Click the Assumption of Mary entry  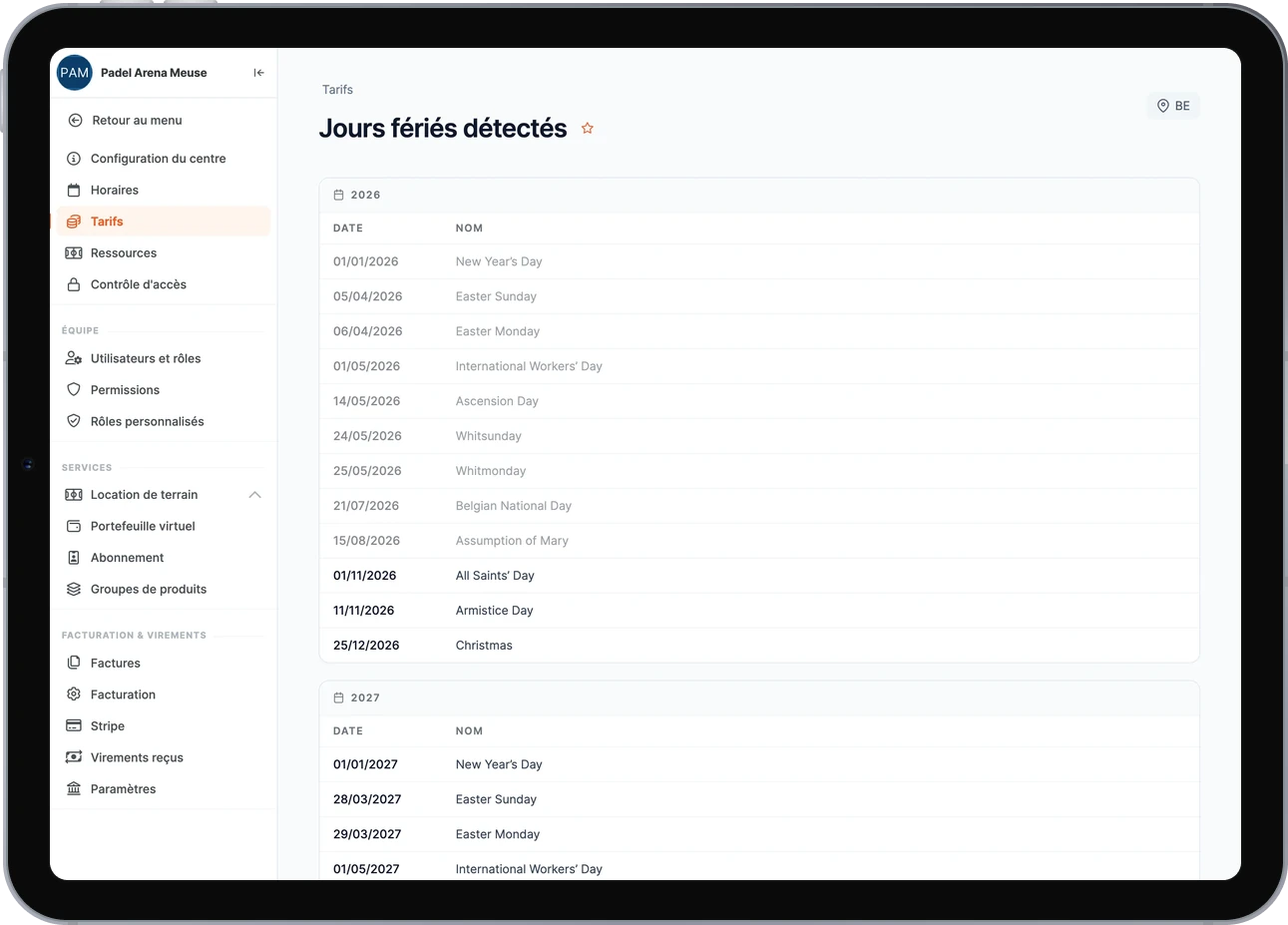(x=512, y=541)
